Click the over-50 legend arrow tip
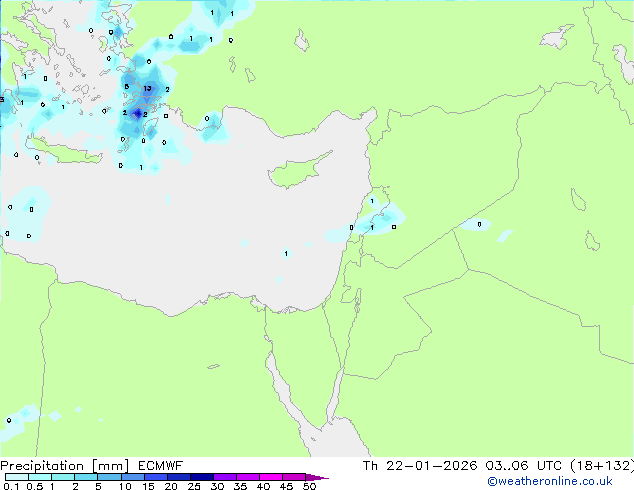 (317, 477)
